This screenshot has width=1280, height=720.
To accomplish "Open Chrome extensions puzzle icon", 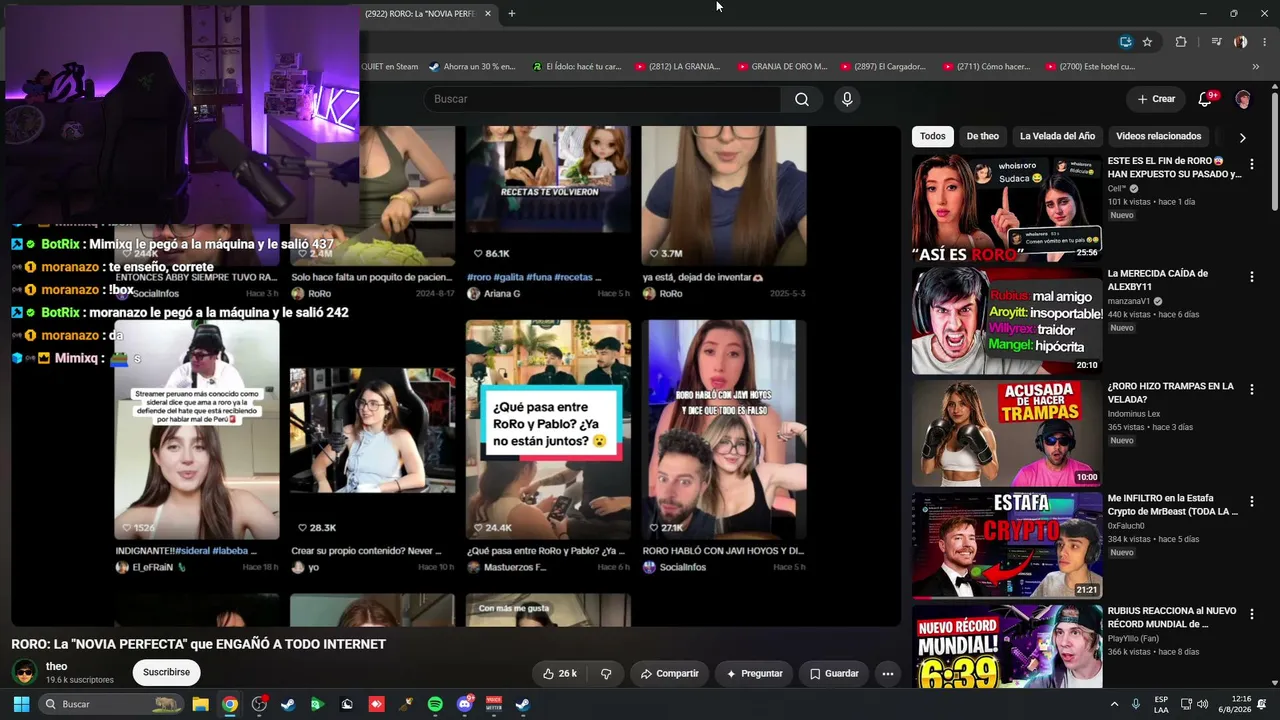I will tap(1181, 42).
